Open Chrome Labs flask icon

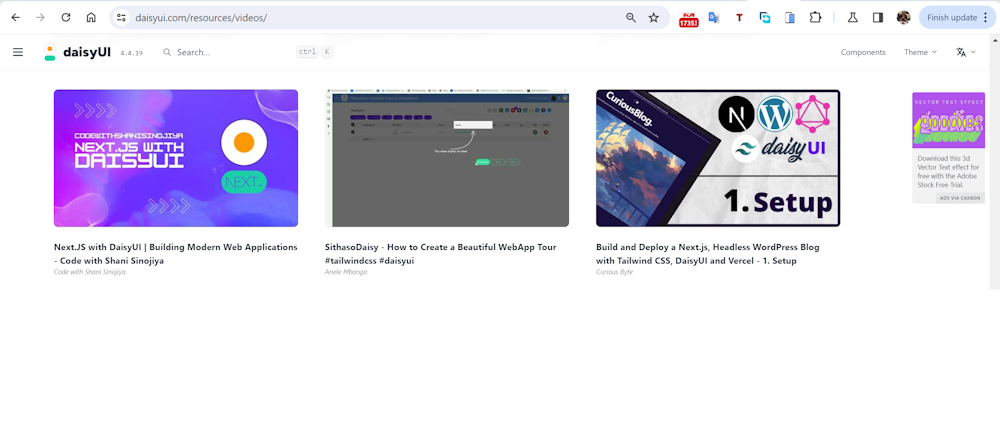852,18
